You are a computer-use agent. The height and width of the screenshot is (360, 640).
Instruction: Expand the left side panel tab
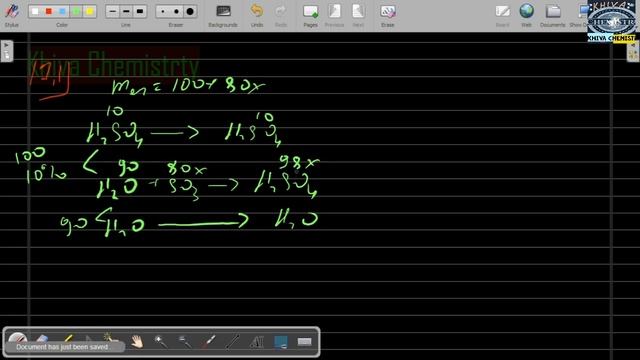point(7,51)
